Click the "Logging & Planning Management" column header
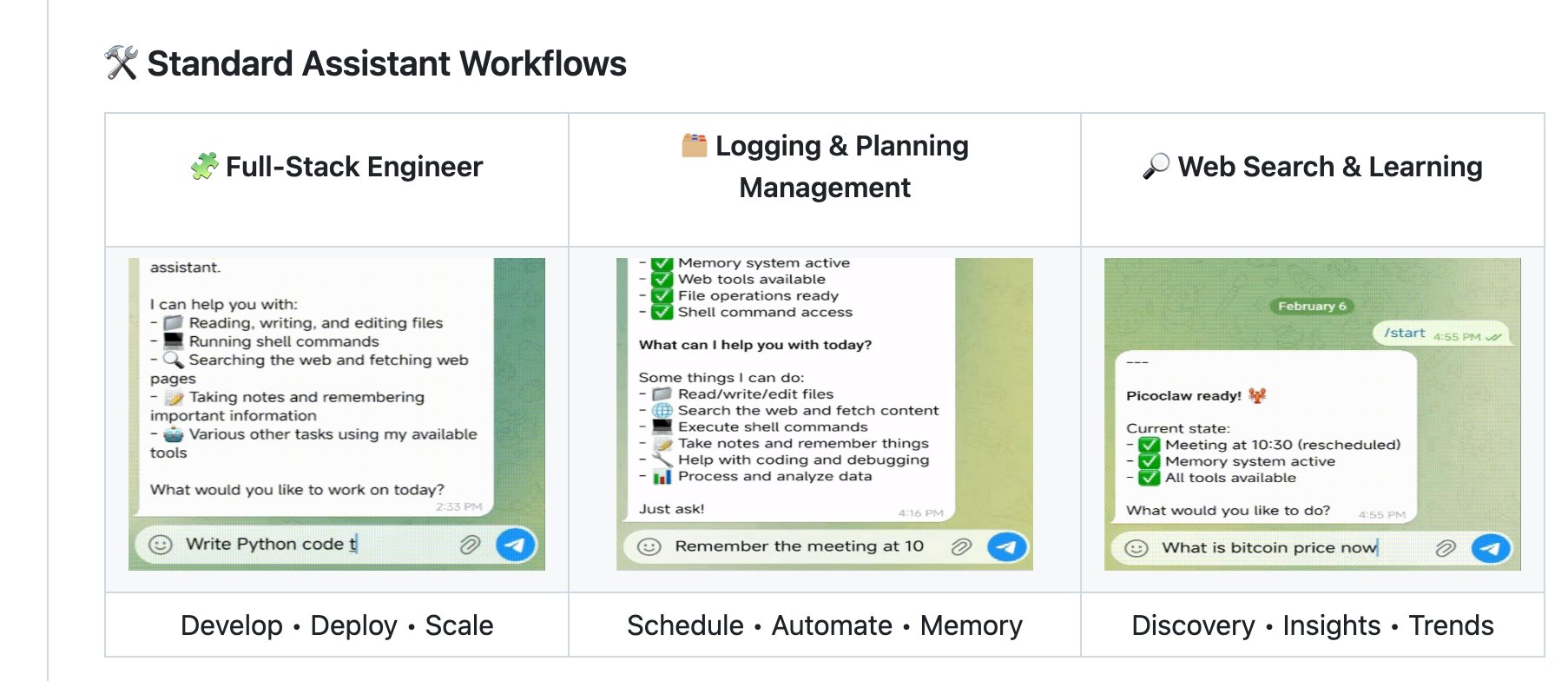1568x681 pixels. click(825, 167)
